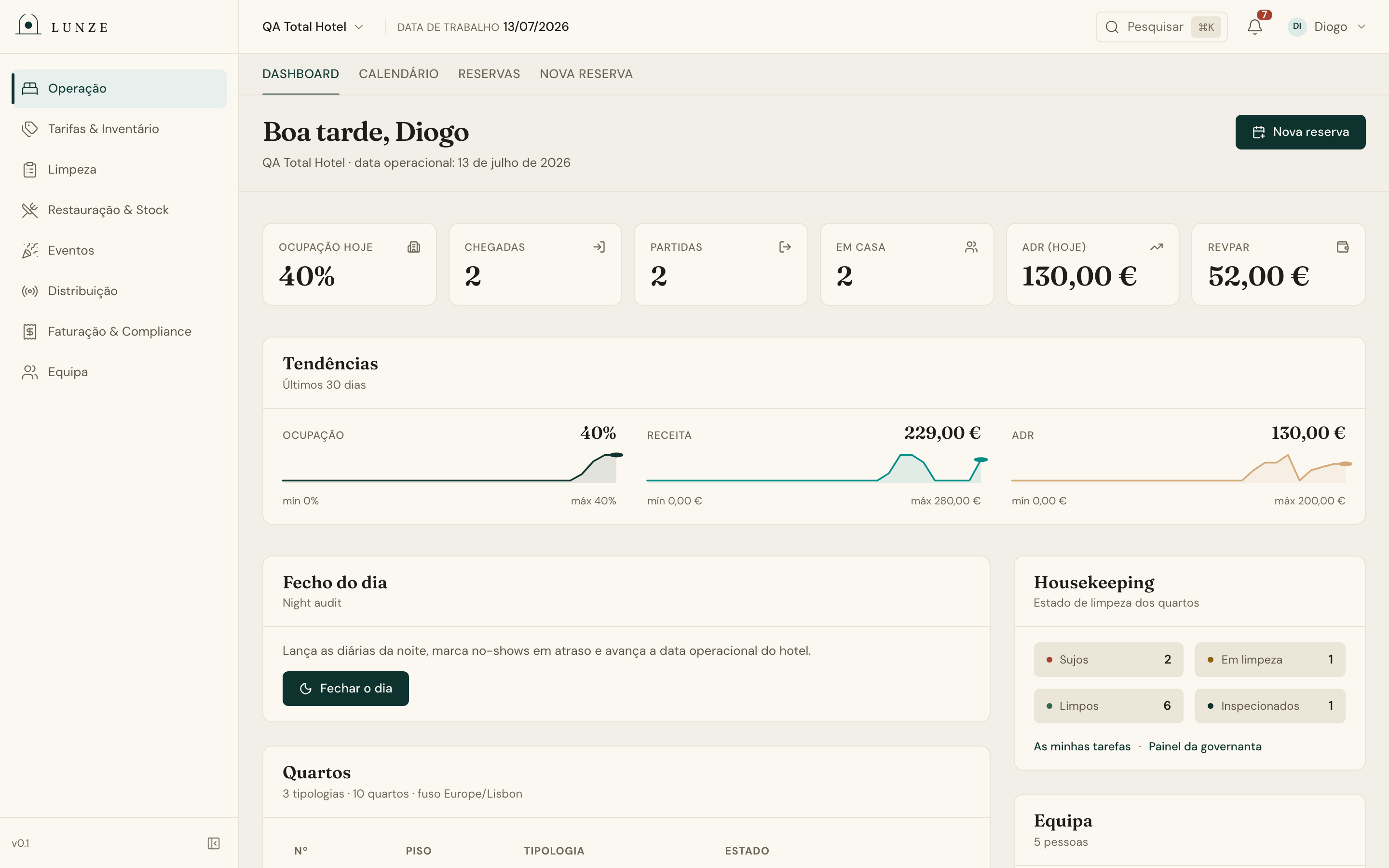Image resolution: width=1389 pixels, height=868 pixels.
Task: Expand the QA Total Hotel selector
Action: (312, 27)
